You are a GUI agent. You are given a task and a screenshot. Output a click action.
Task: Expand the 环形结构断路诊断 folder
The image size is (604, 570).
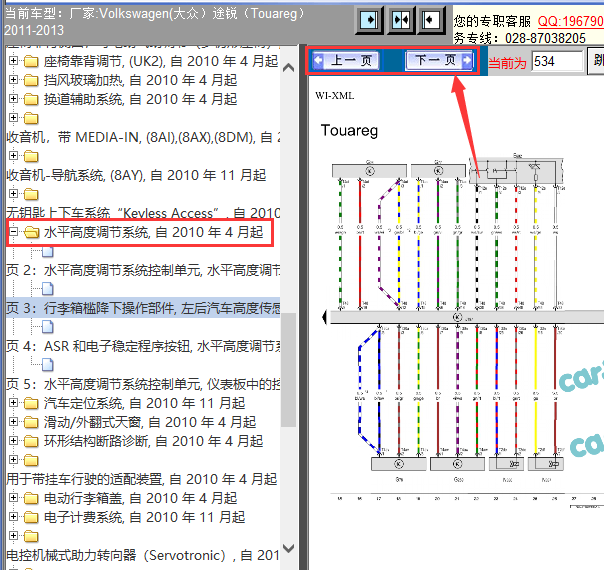tap(13, 440)
